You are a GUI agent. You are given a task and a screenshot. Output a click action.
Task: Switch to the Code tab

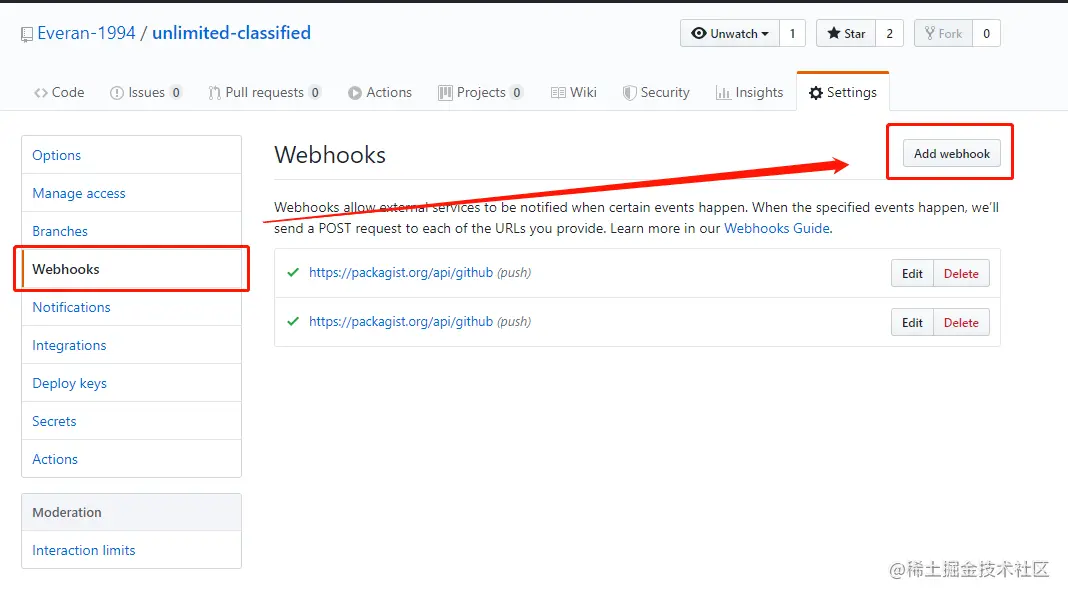59,93
